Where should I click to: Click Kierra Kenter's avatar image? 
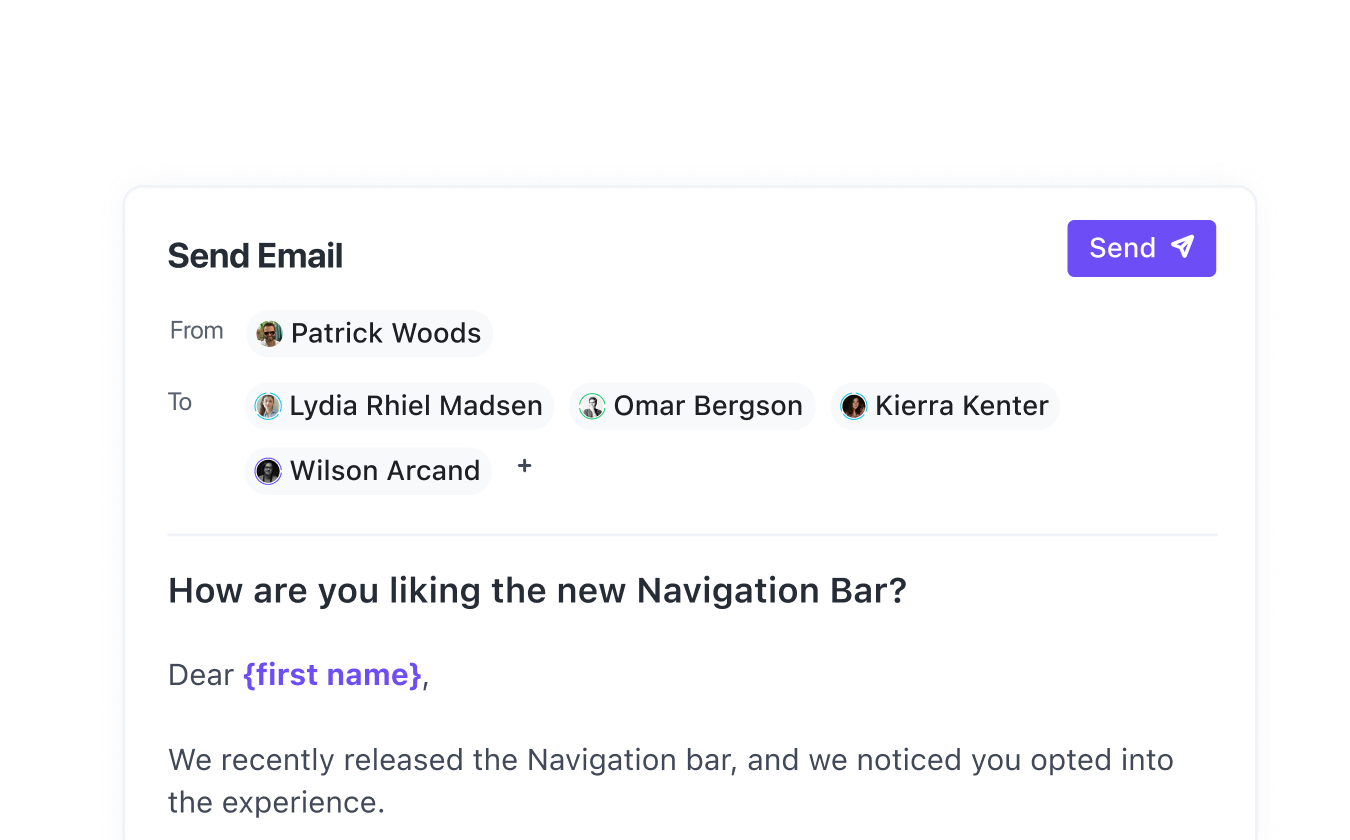[853, 406]
